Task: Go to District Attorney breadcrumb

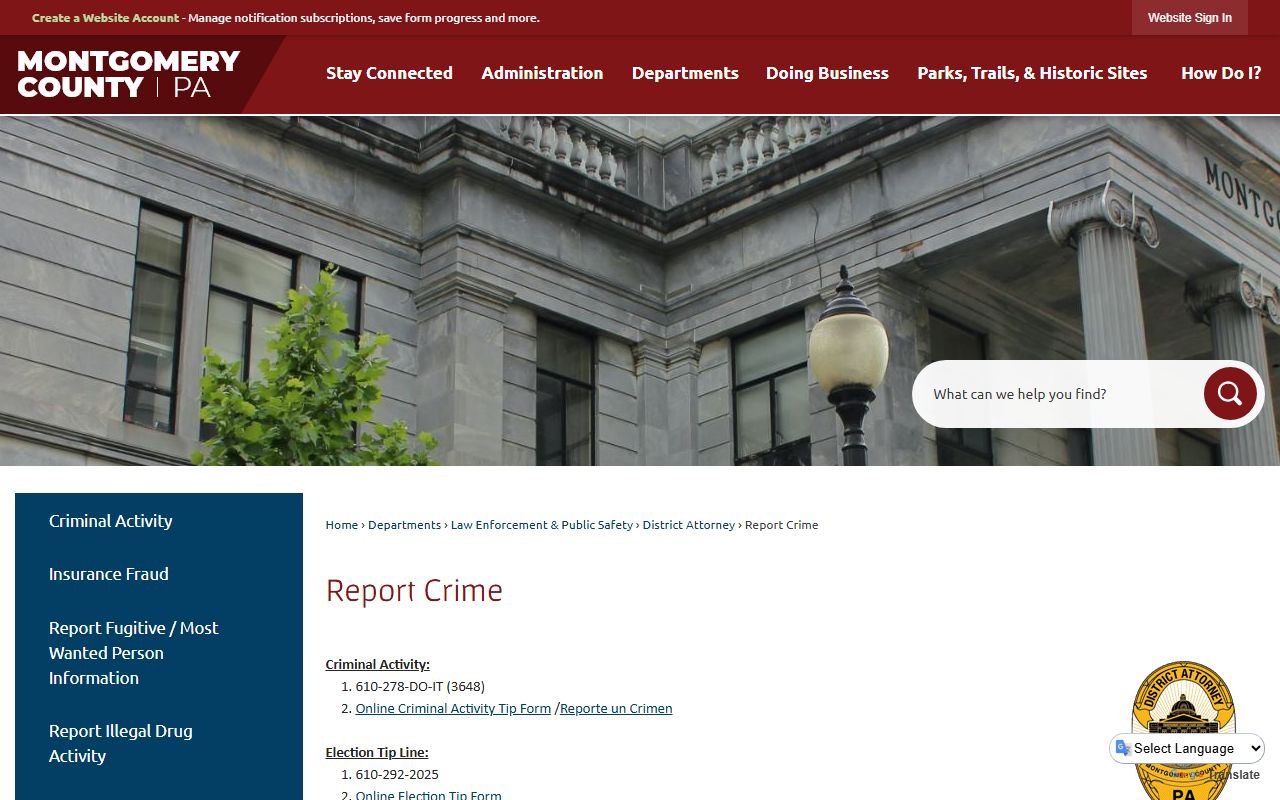Action: [x=689, y=525]
